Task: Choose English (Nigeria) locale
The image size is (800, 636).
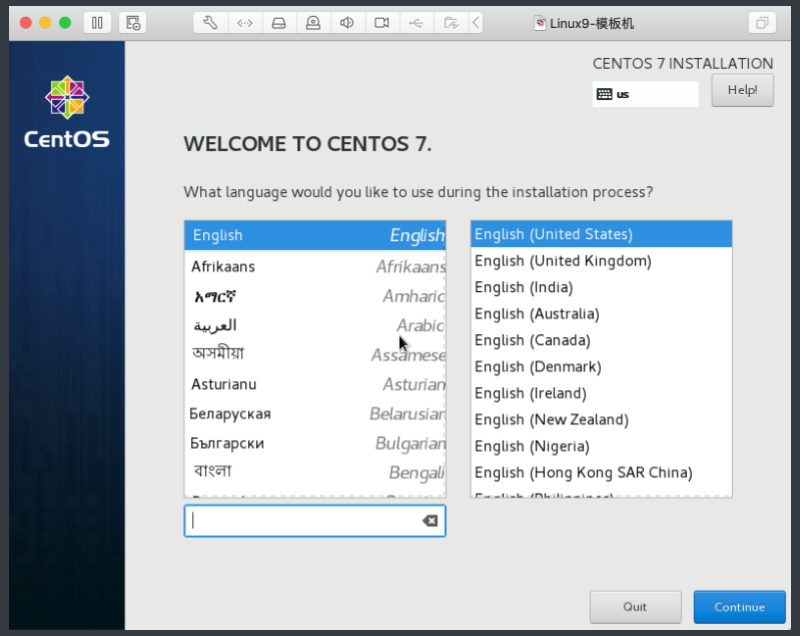Action: (601, 446)
